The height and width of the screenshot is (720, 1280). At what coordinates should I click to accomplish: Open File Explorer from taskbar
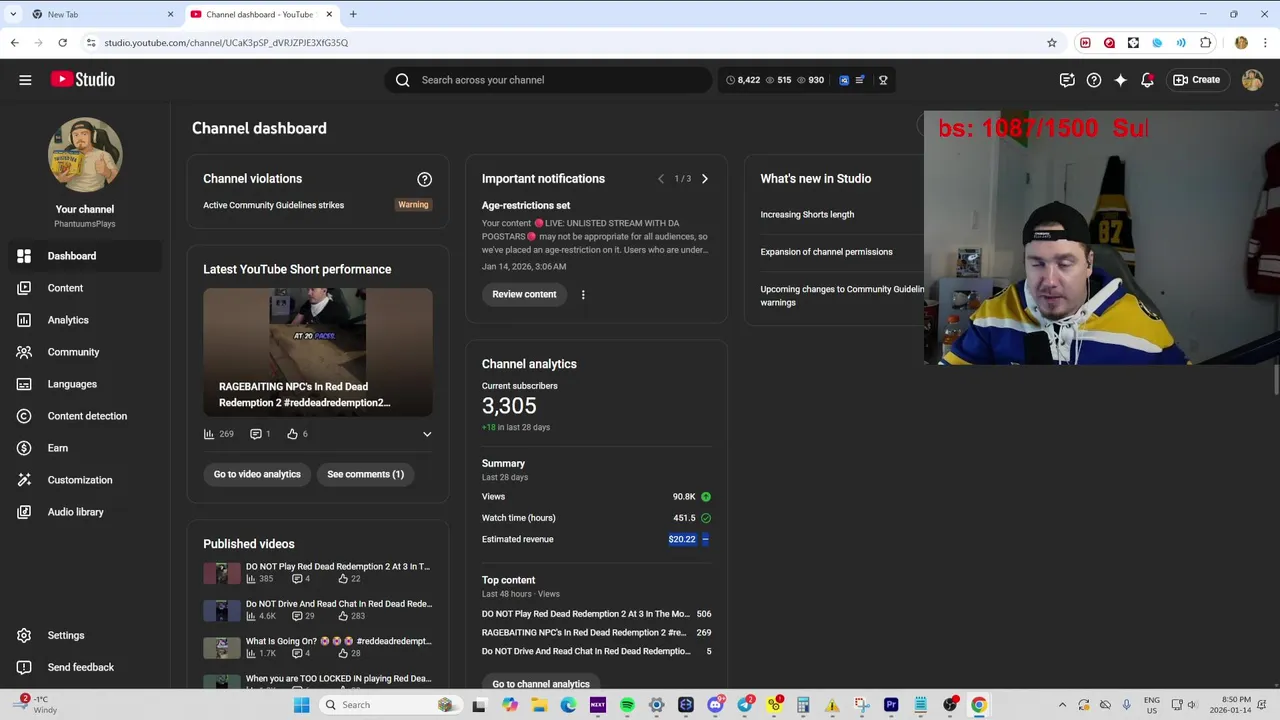[539, 705]
